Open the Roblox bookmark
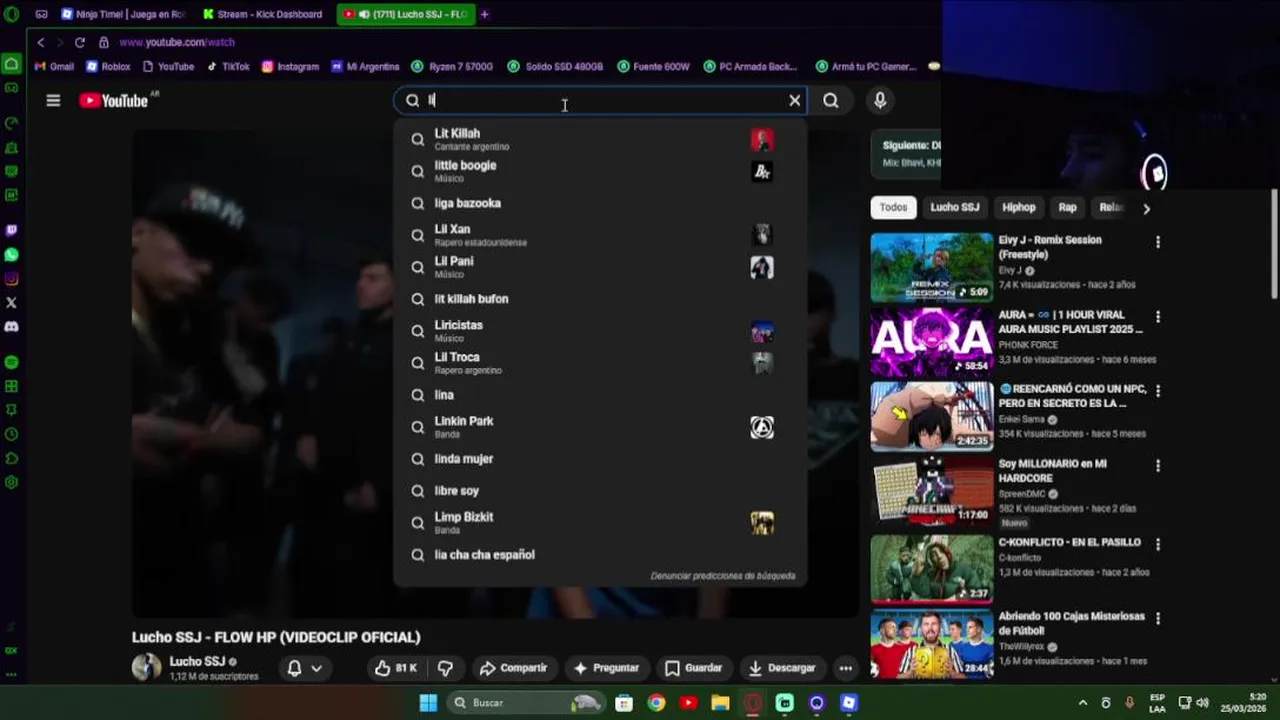Screen dimensions: 1280x720 pyautogui.click(x=108, y=66)
